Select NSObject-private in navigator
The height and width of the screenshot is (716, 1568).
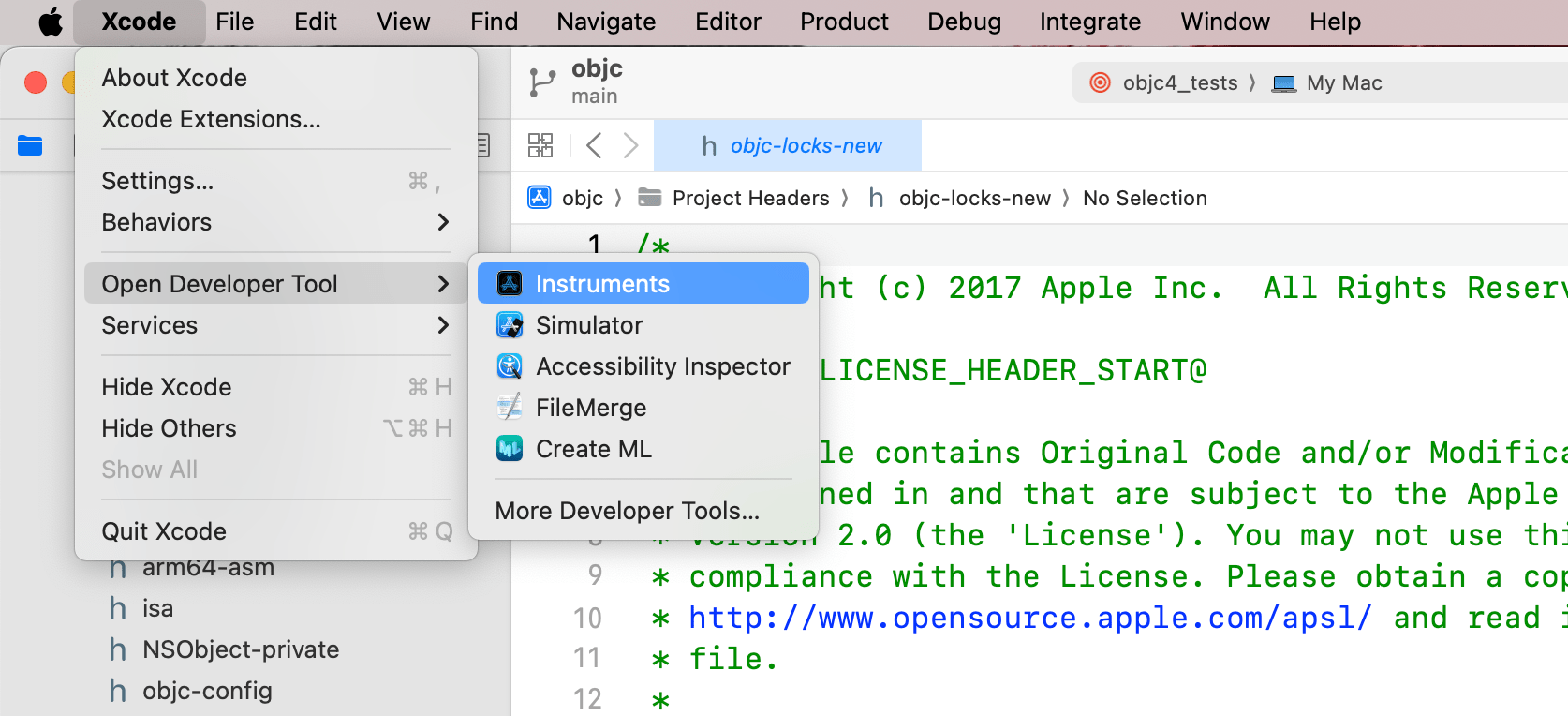click(x=241, y=649)
